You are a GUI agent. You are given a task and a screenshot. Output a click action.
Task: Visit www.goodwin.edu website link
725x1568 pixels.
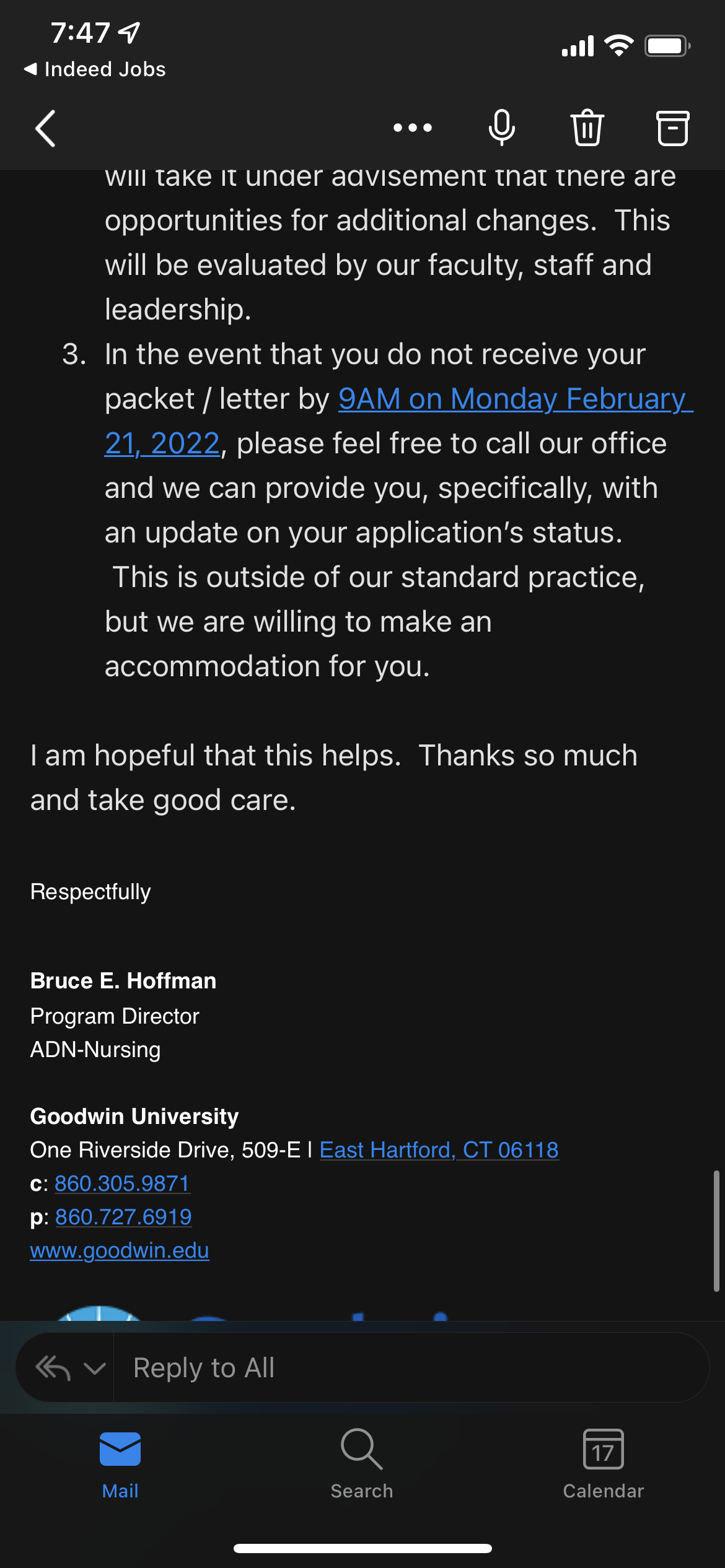click(x=120, y=1250)
